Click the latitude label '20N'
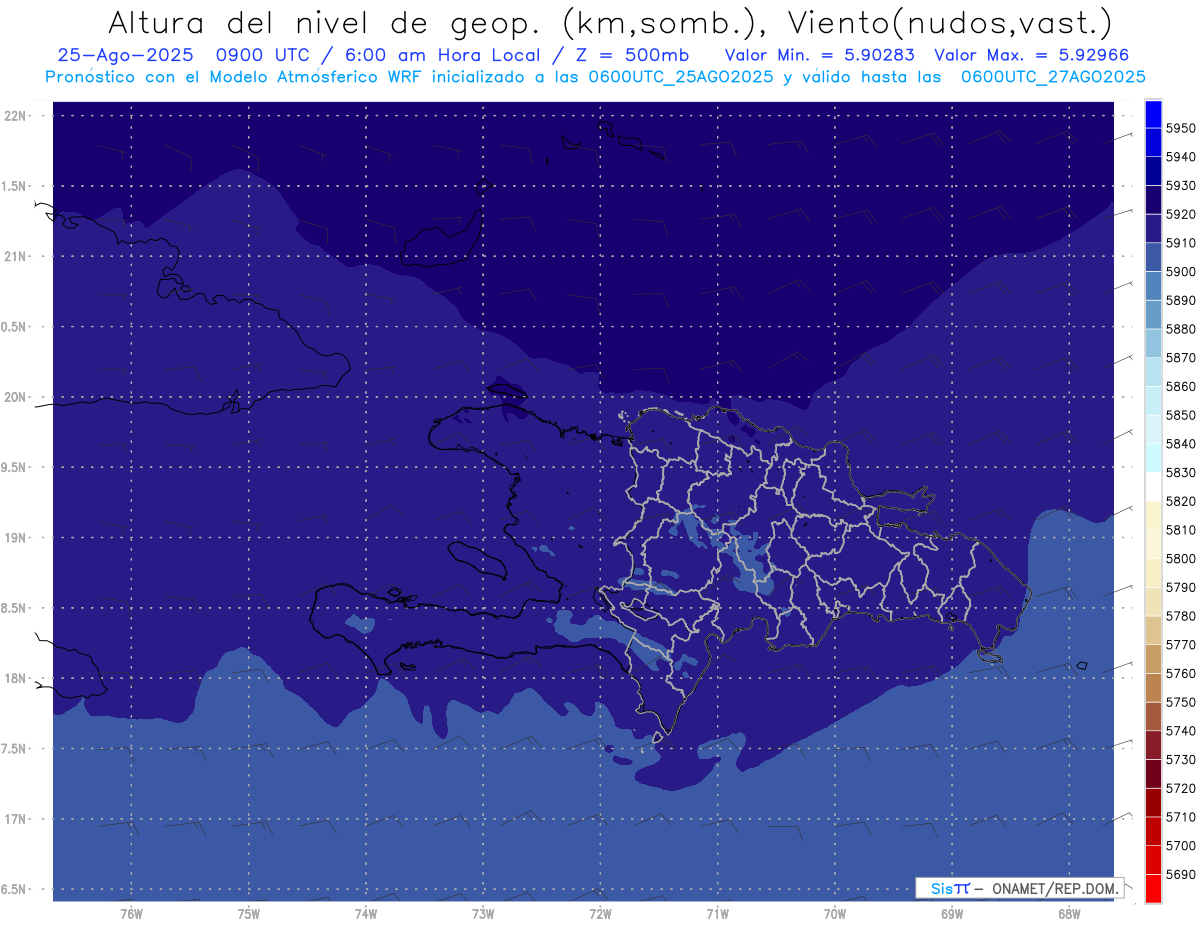Viewport: 1200px width, 927px height. pos(15,397)
